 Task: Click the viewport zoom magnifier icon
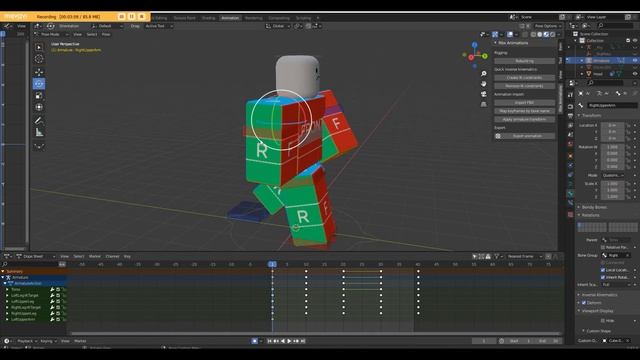pos(484,74)
